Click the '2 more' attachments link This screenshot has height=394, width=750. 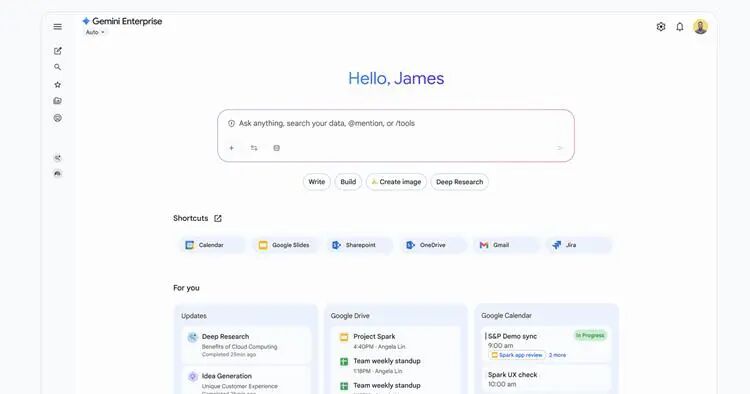pos(557,355)
